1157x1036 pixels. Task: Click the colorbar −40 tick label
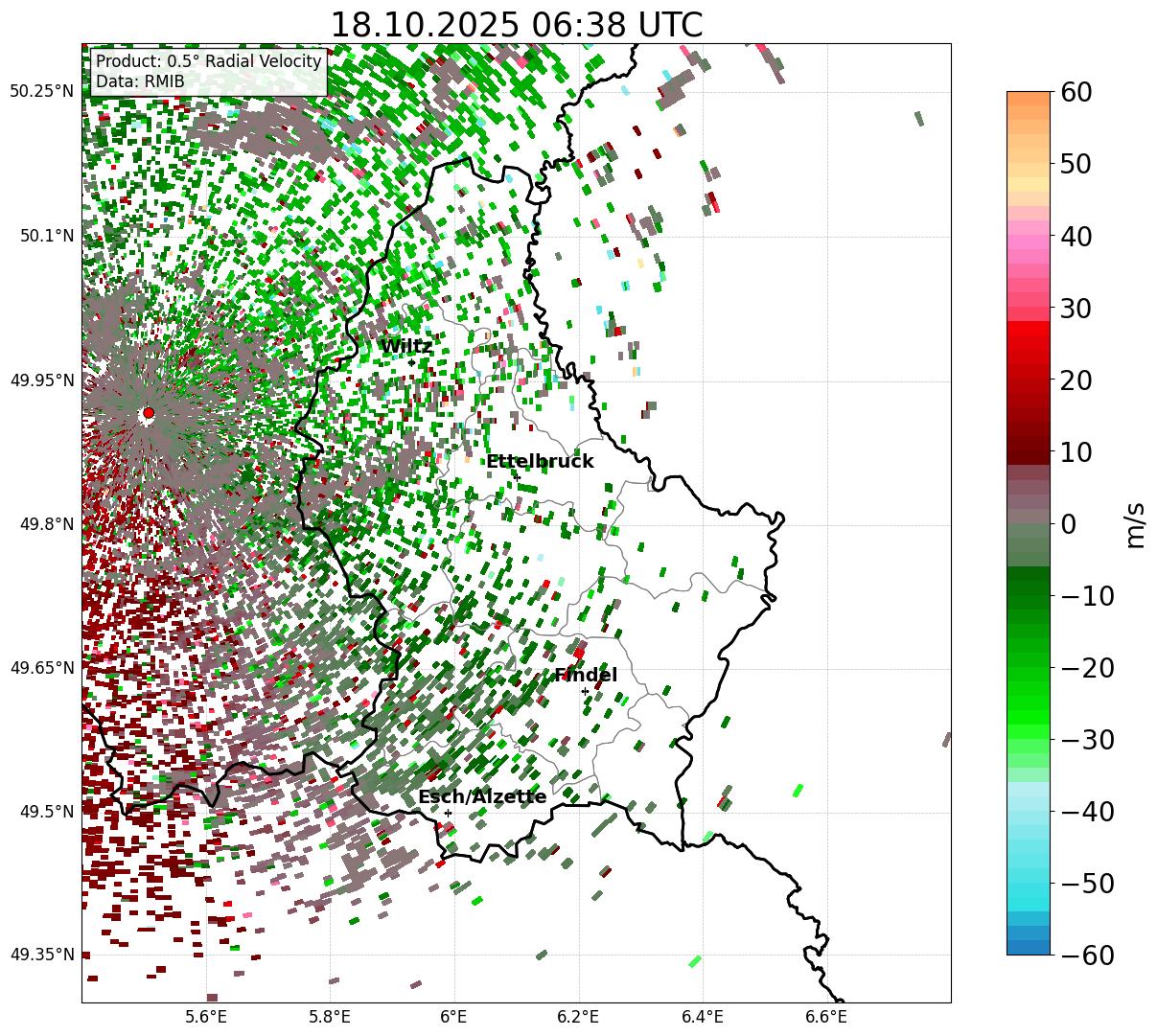(1087, 811)
